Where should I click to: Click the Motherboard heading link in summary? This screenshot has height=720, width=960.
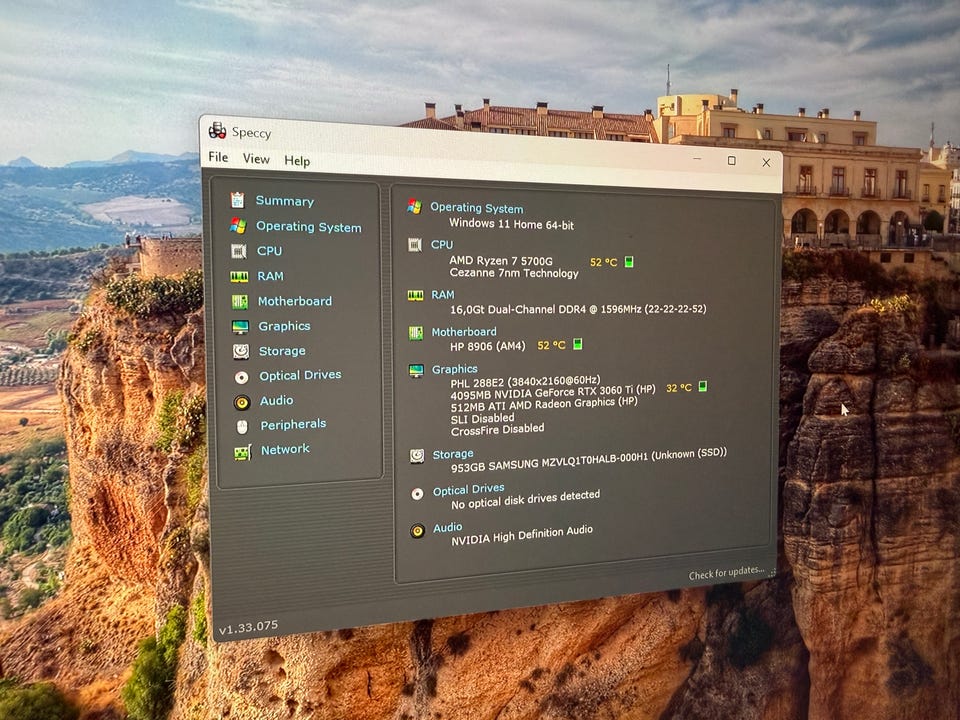[464, 332]
